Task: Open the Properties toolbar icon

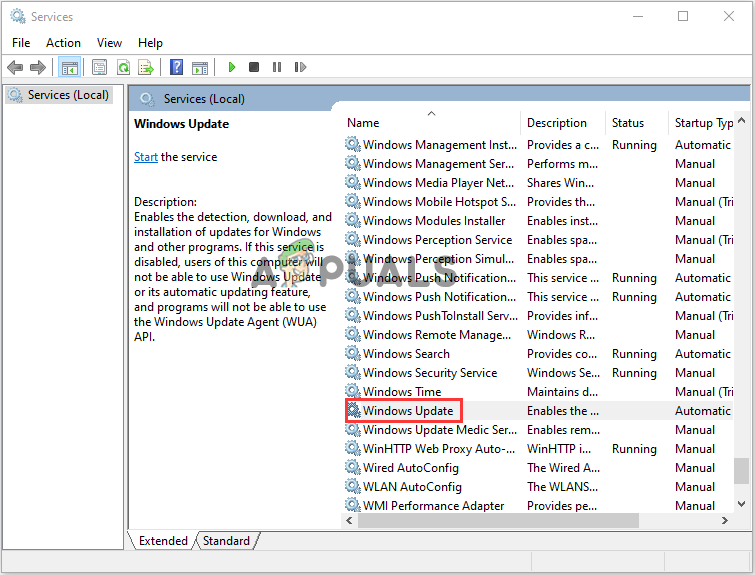Action: tap(99, 67)
